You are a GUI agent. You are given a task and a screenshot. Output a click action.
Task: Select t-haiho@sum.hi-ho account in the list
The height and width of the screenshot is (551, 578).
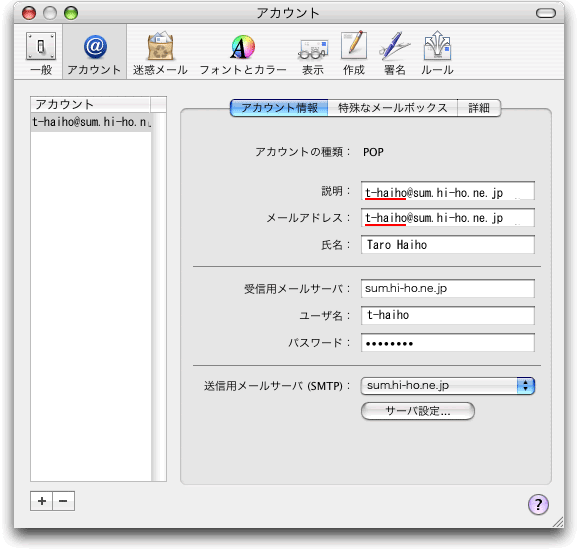(x=91, y=122)
